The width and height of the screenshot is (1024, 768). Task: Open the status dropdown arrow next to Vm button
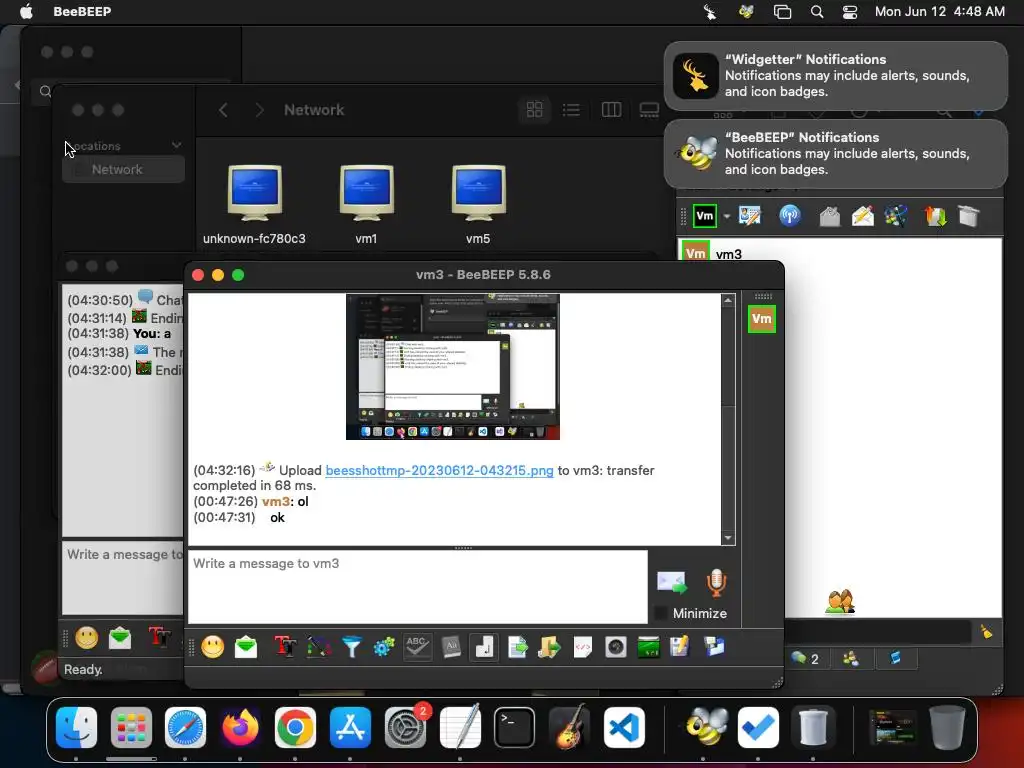pyautogui.click(x=726, y=217)
